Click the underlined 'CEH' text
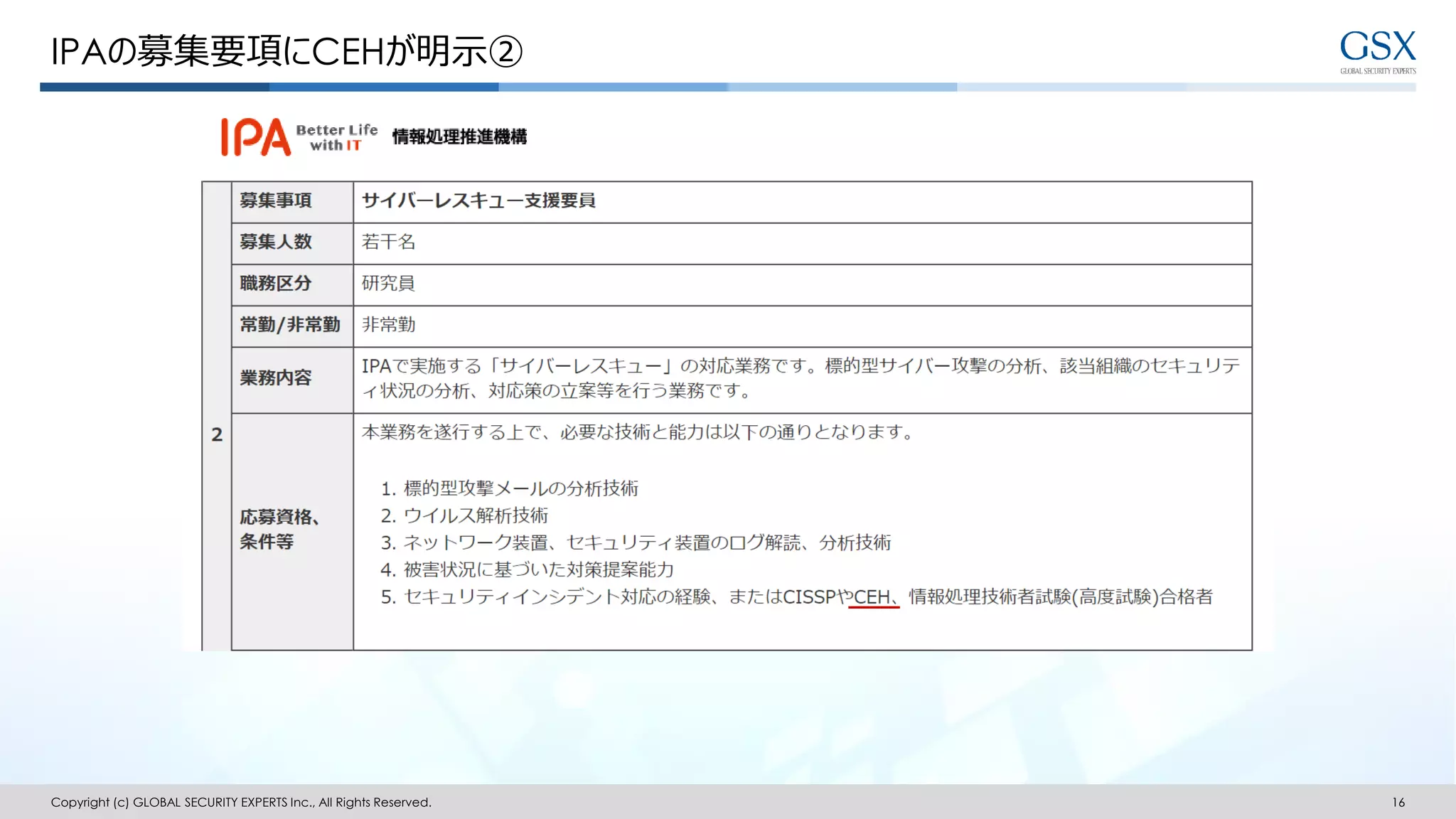 (x=872, y=597)
